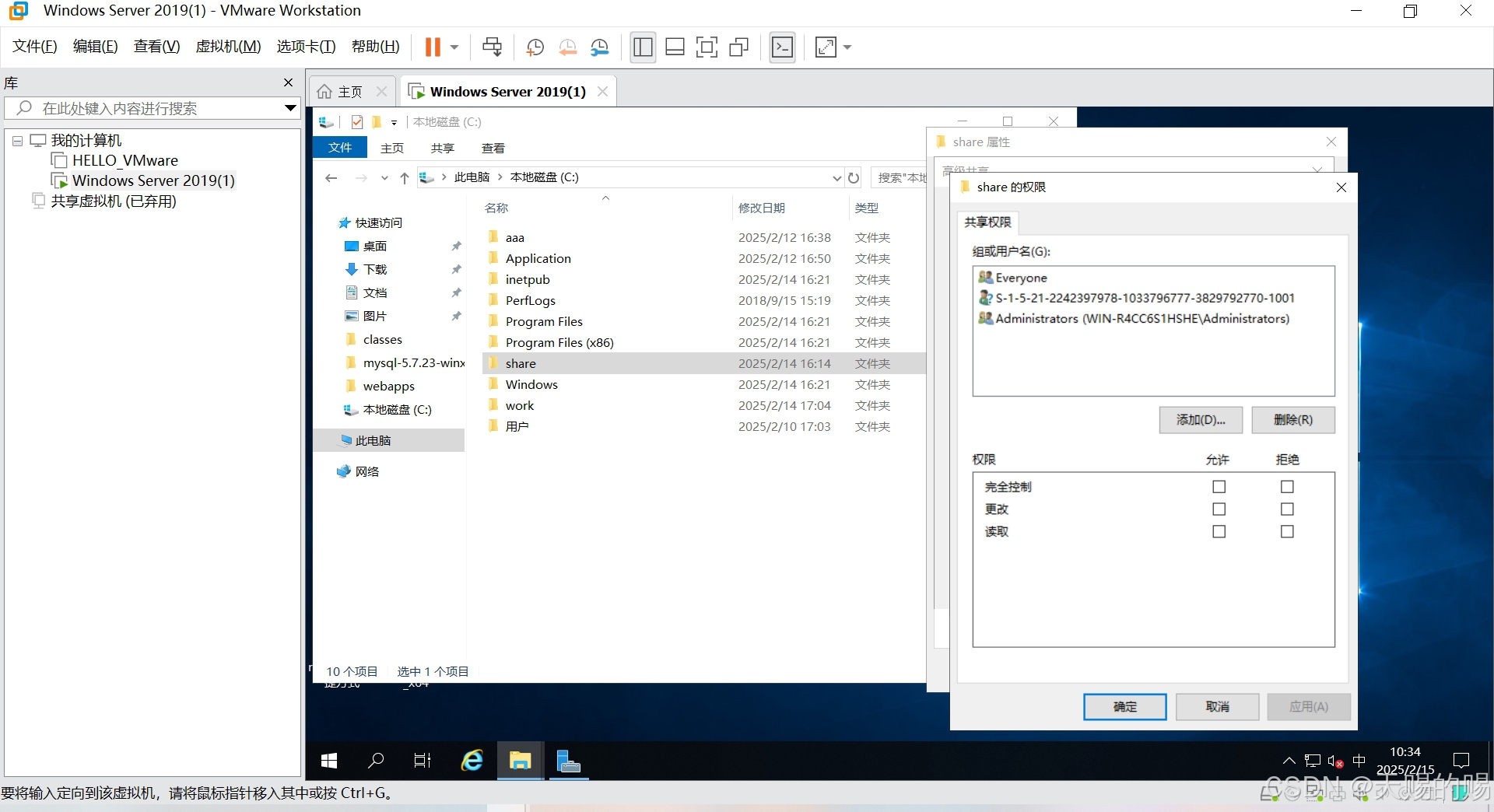
Task: Switch to Unity mode icon
Action: 738,47
